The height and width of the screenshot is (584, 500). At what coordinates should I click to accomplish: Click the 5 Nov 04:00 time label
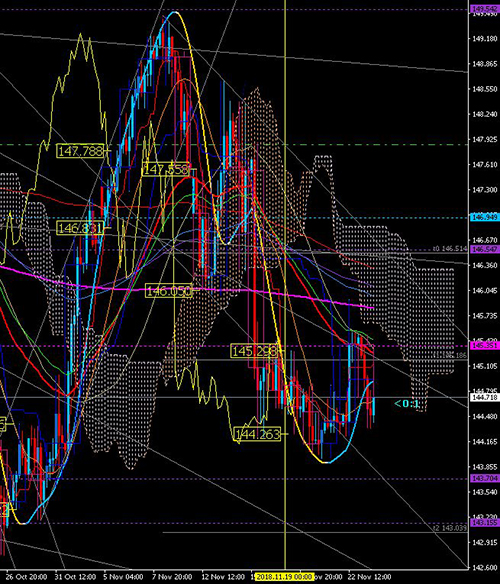123,577
